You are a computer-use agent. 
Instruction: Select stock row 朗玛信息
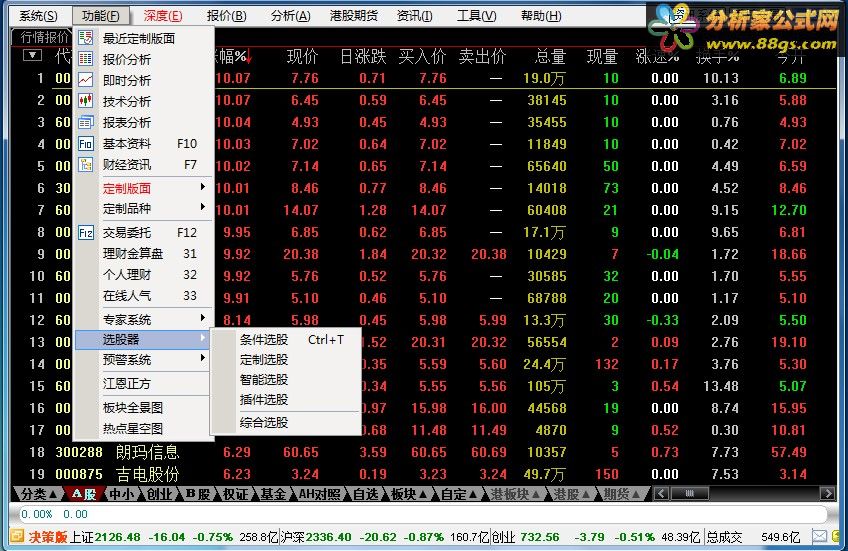pyautogui.click(x=423, y=452)
